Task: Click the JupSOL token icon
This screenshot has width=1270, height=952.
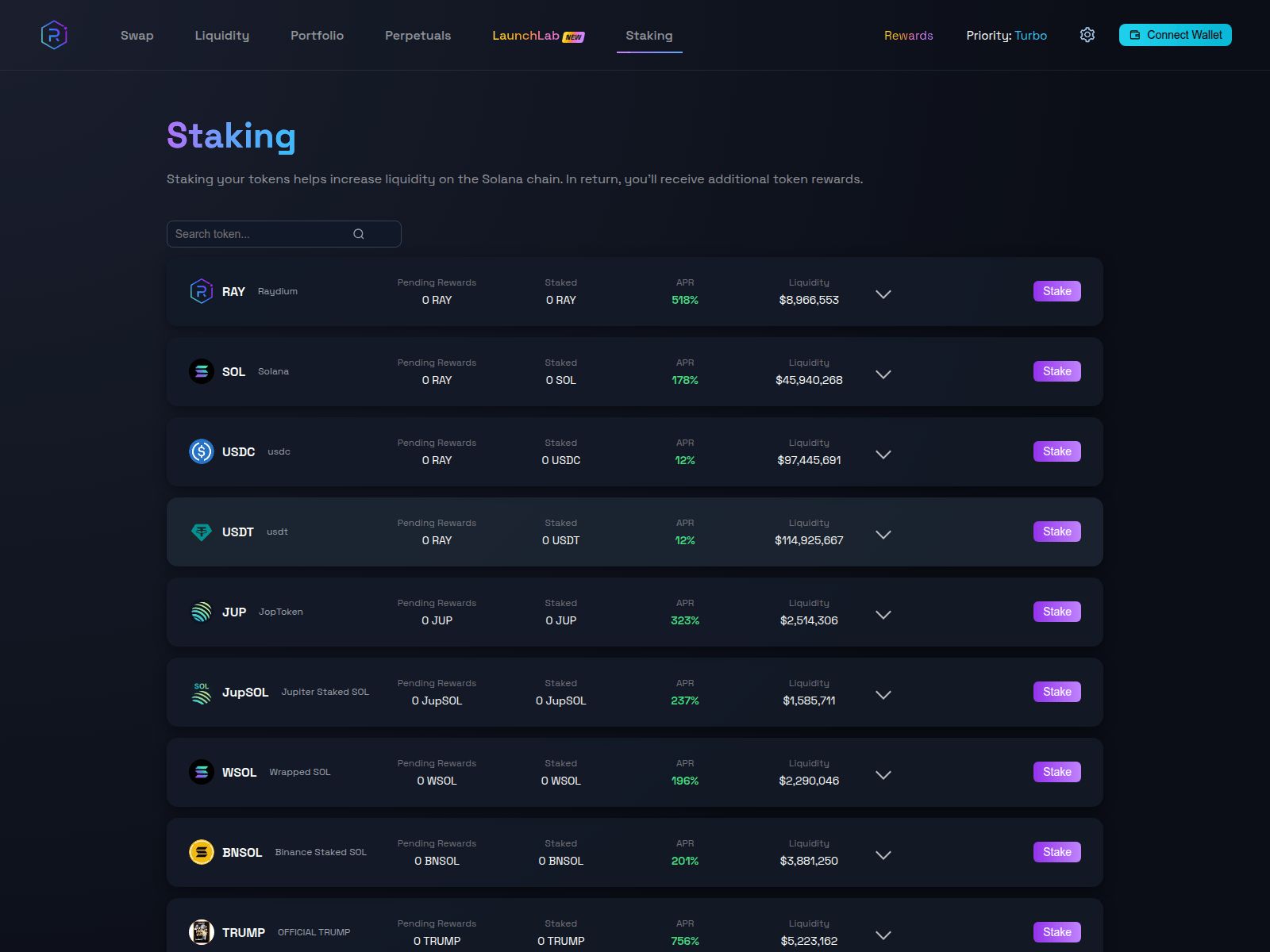Action: 202,692
